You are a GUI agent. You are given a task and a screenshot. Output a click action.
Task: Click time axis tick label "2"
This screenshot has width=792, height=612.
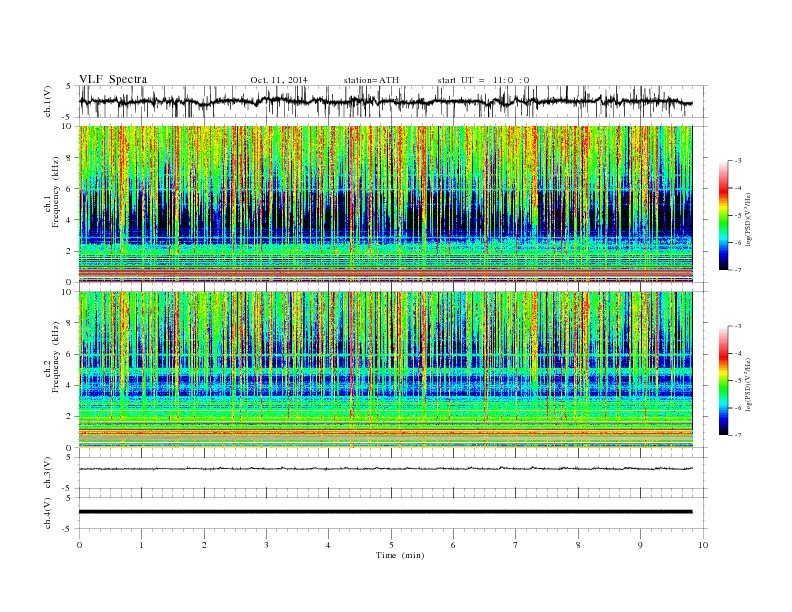tap(204, 545)
